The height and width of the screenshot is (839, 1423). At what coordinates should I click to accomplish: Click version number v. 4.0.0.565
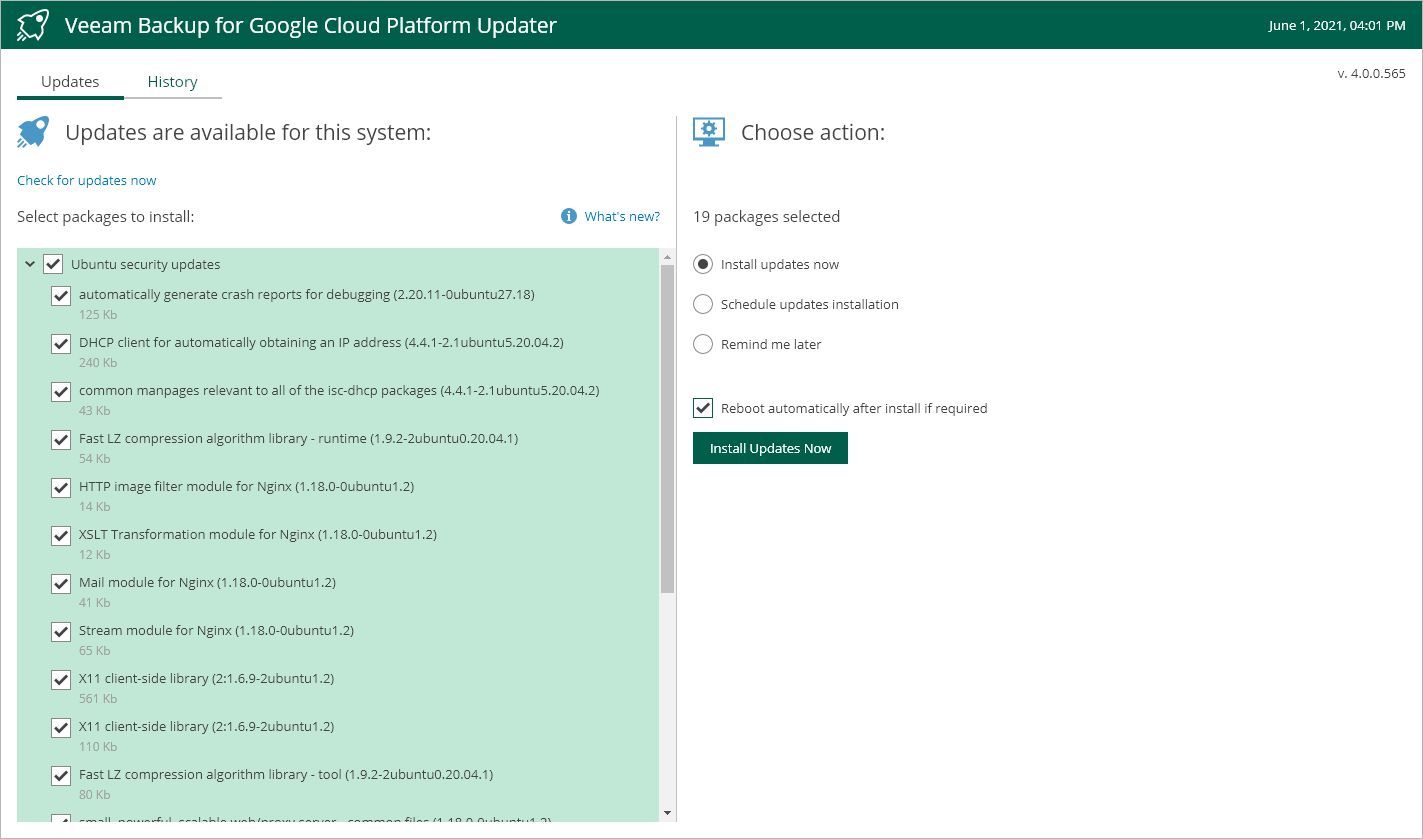click(1371, 73)
